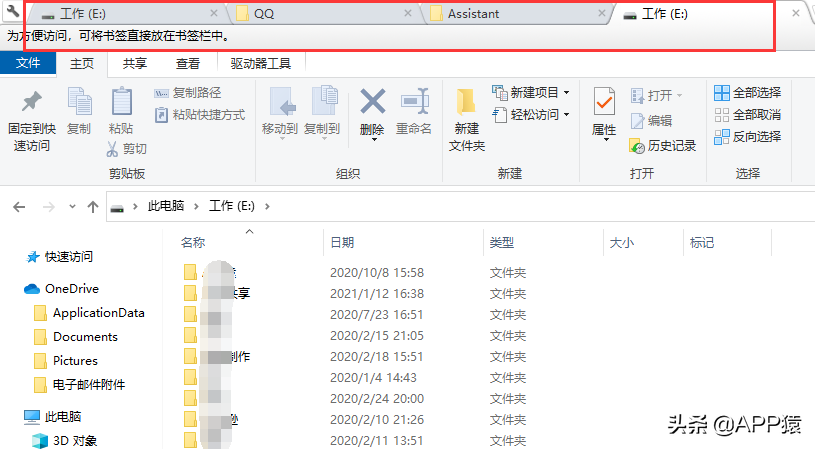The height and width of the screenshot is (449, 815).
Task: Sort by the 标记 column header
Action: [x=702, y=243]
